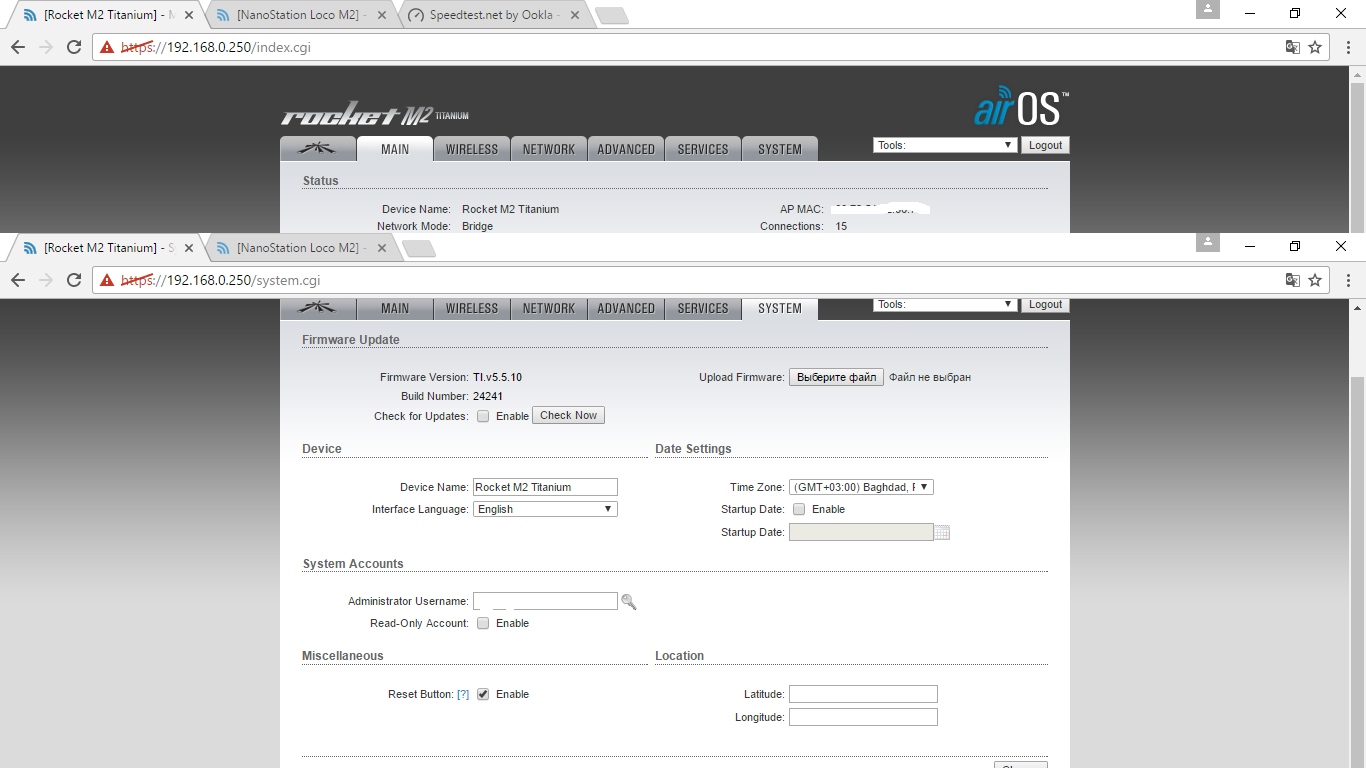The image size is (1366, 768).
Task: Click forward arrow in index.cgi window
Action: 46,47
